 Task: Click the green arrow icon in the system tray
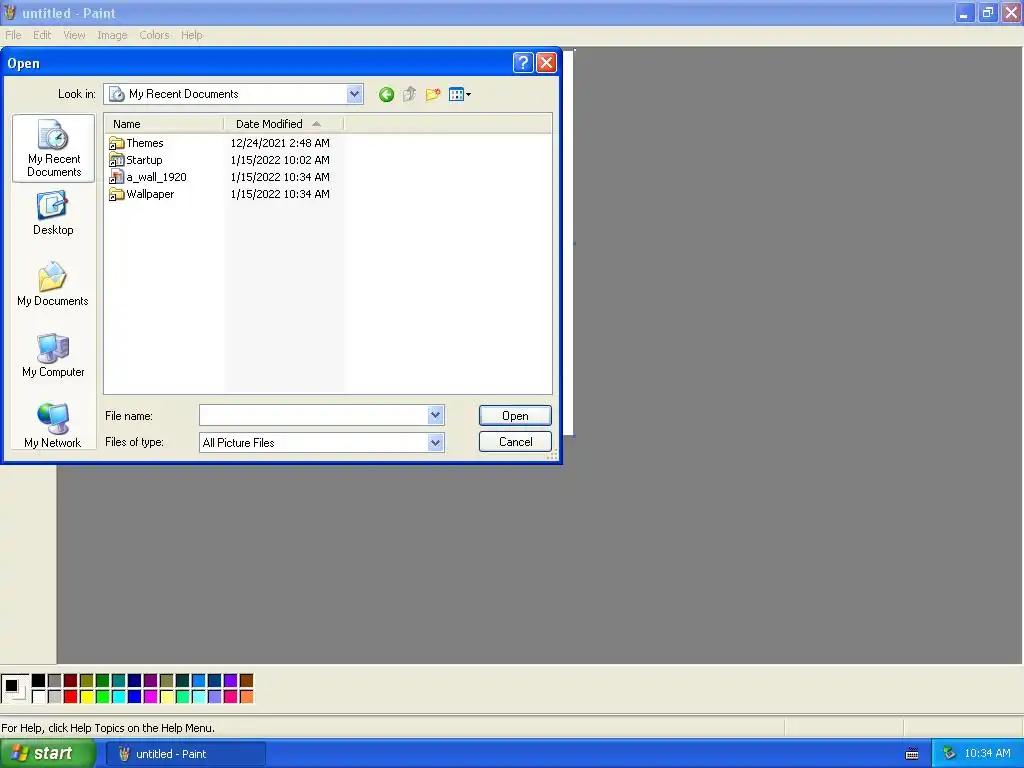point(949,754)
